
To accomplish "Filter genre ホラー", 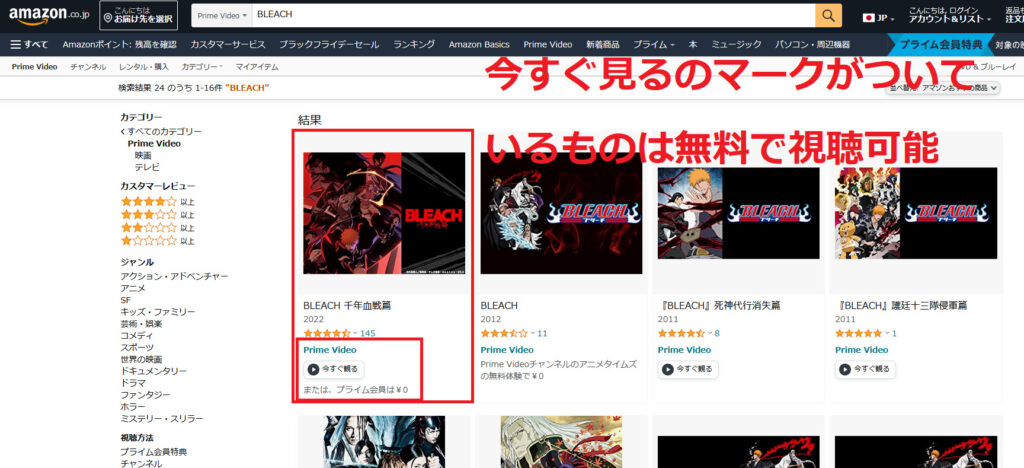I will 133,407.
